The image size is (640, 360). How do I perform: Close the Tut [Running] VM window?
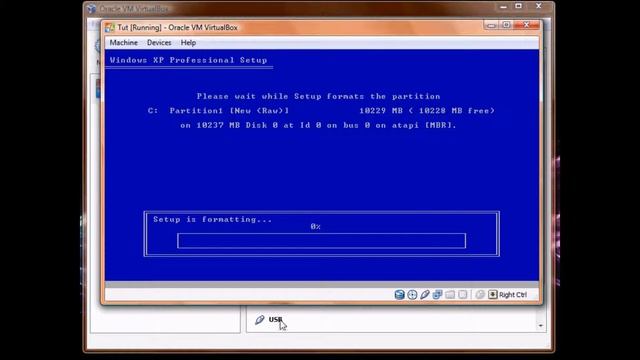pyautogui.click(x=527, y=25)
